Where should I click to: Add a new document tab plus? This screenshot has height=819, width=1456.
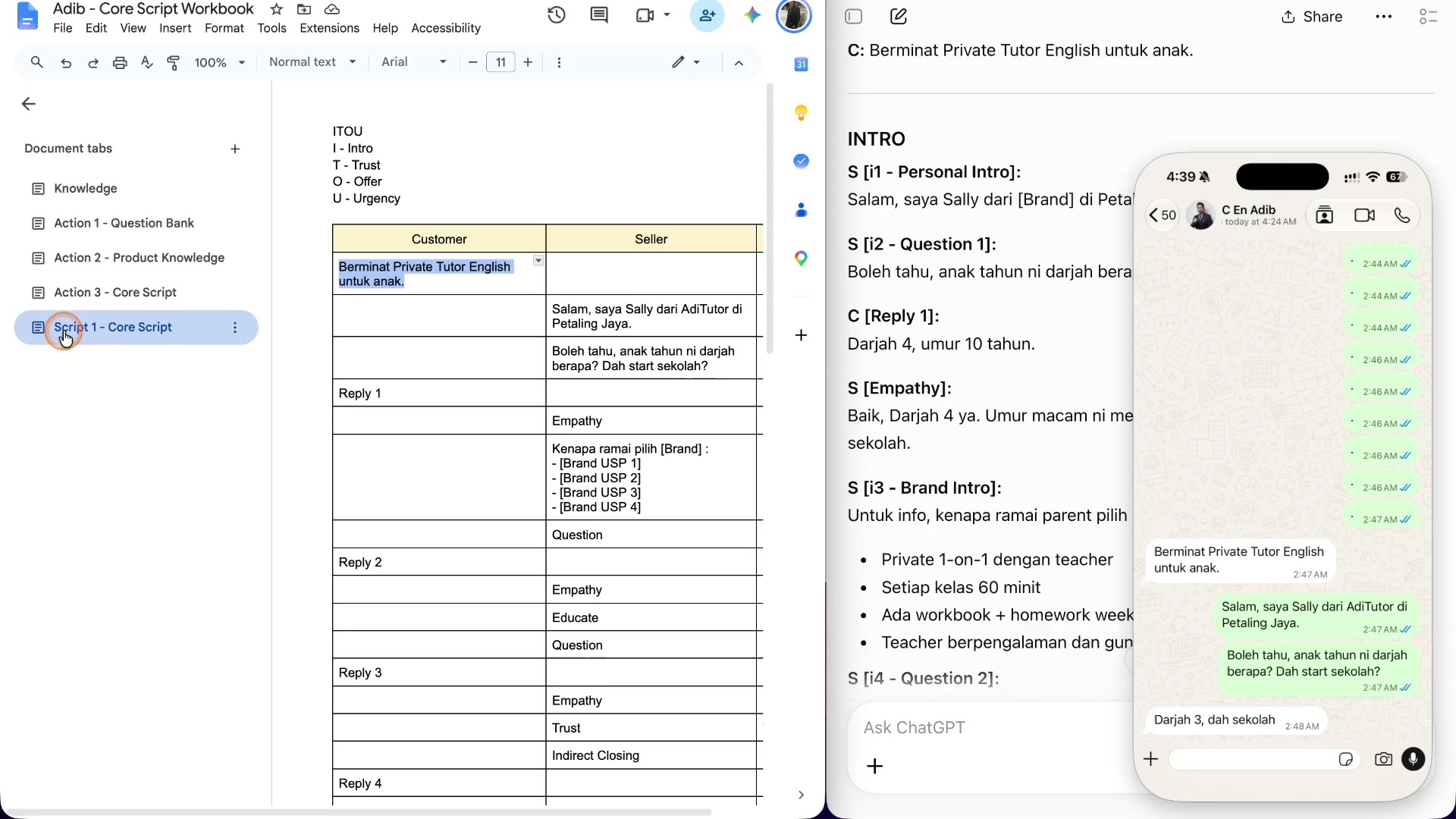[235, 149]
